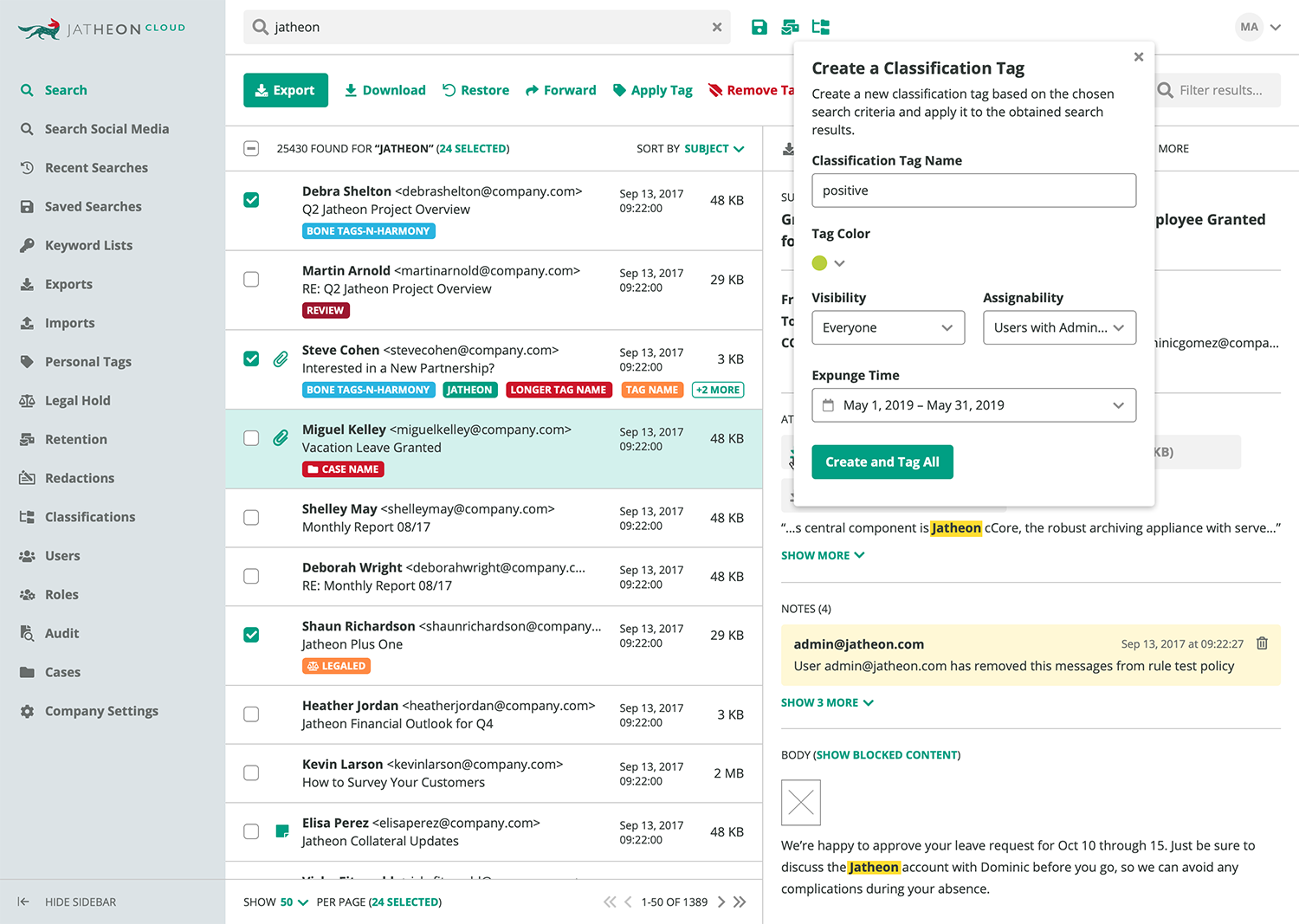The width and height of the screenshot is (1299, 924).
Task: Clear the jatheon search query with the X icon
Action: (x=717, y=27)
